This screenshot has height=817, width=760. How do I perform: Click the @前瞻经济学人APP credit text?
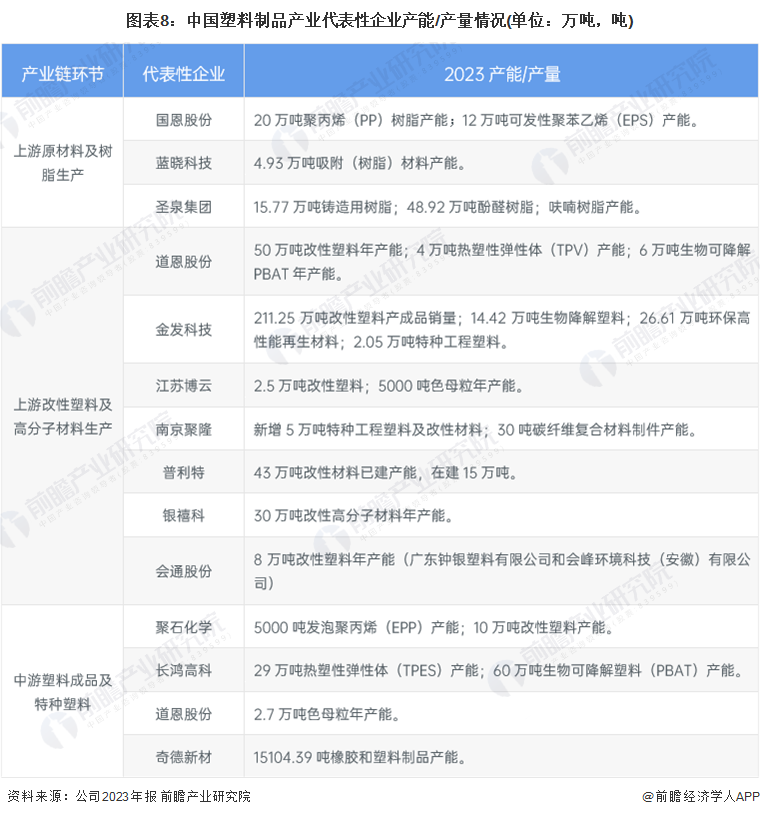[701, 796]
